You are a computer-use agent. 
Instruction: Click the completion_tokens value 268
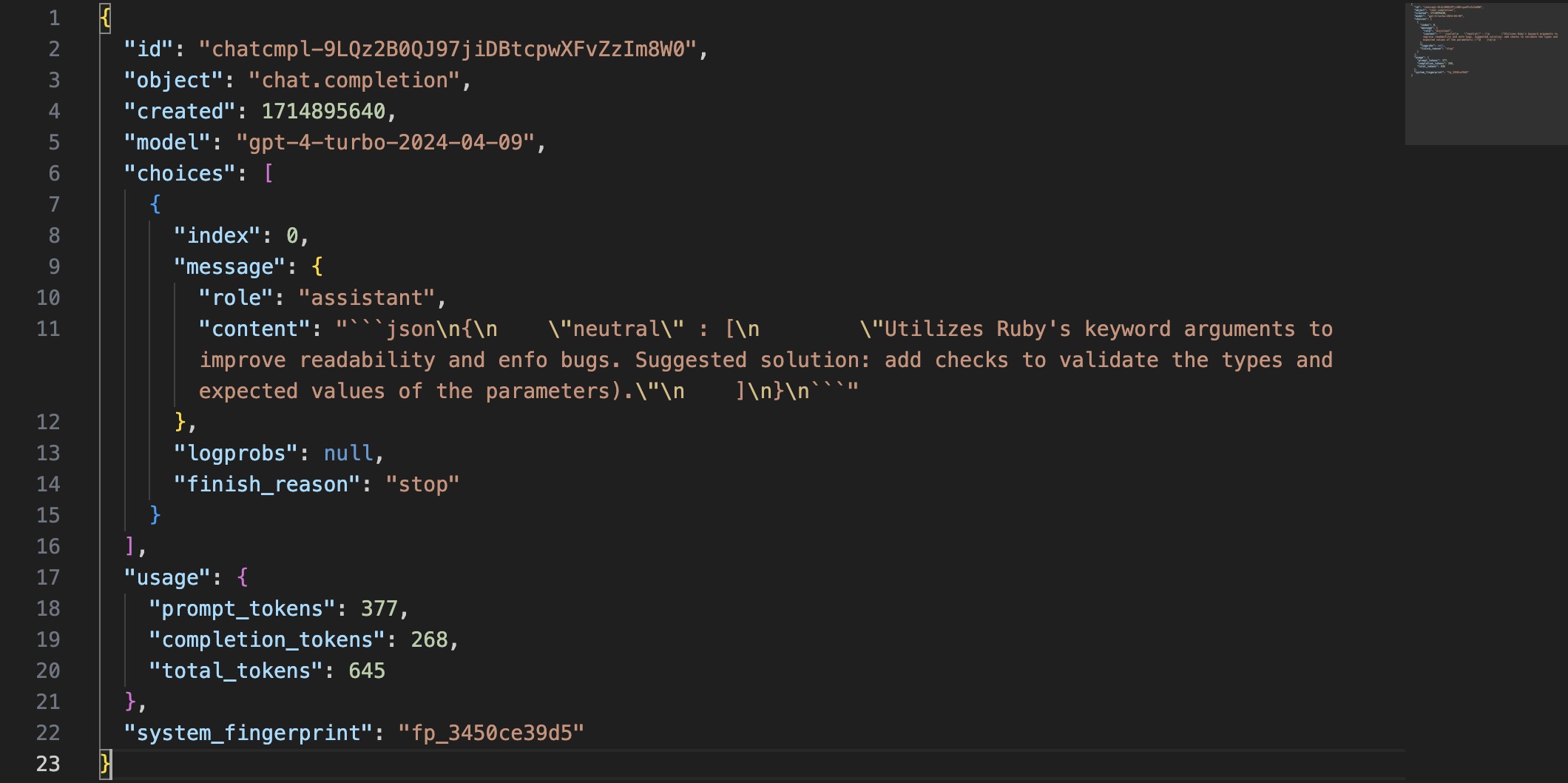tap(429, 639)
